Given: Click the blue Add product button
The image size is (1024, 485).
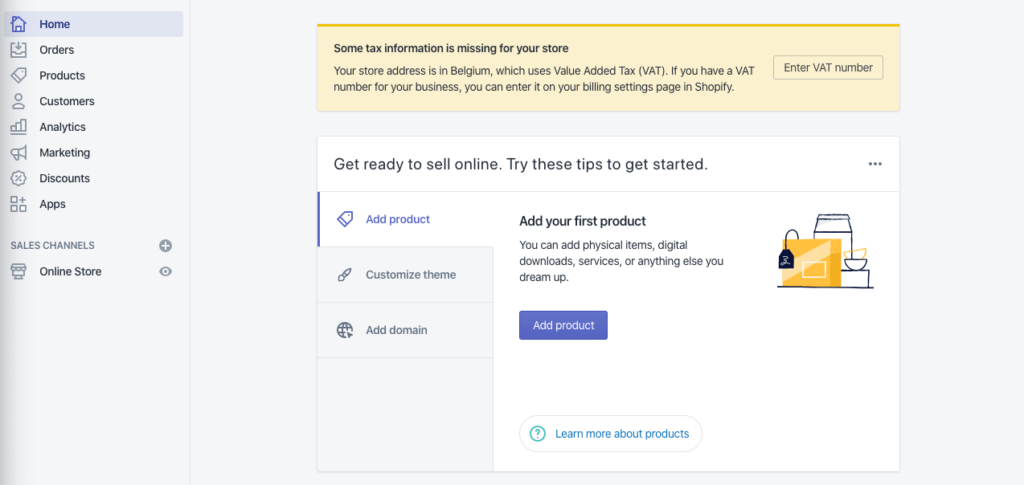Looking at the screenshot, I should pyautogui.click(x=563, y=325).
